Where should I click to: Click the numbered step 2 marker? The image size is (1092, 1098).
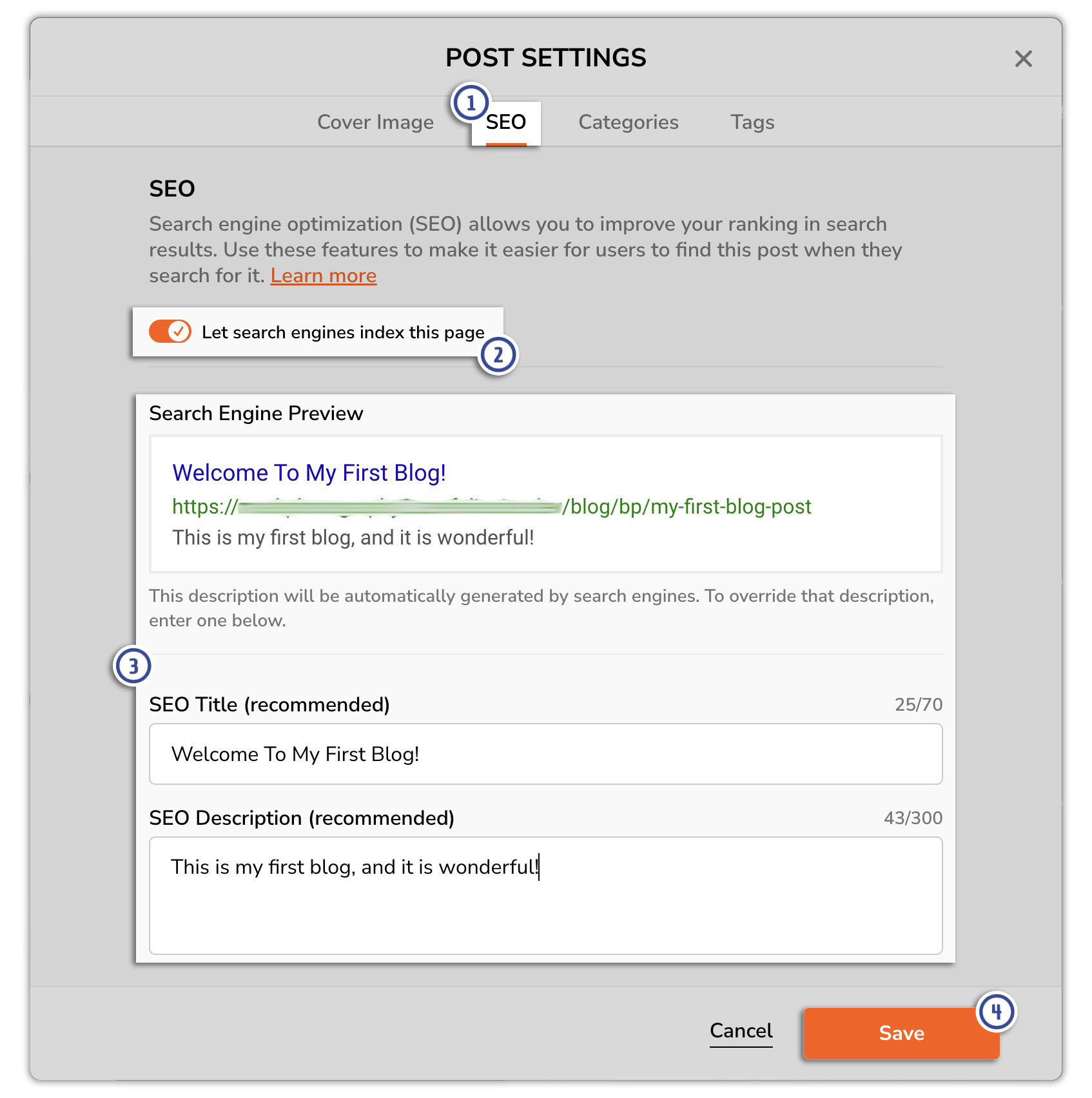coord(498,355)
